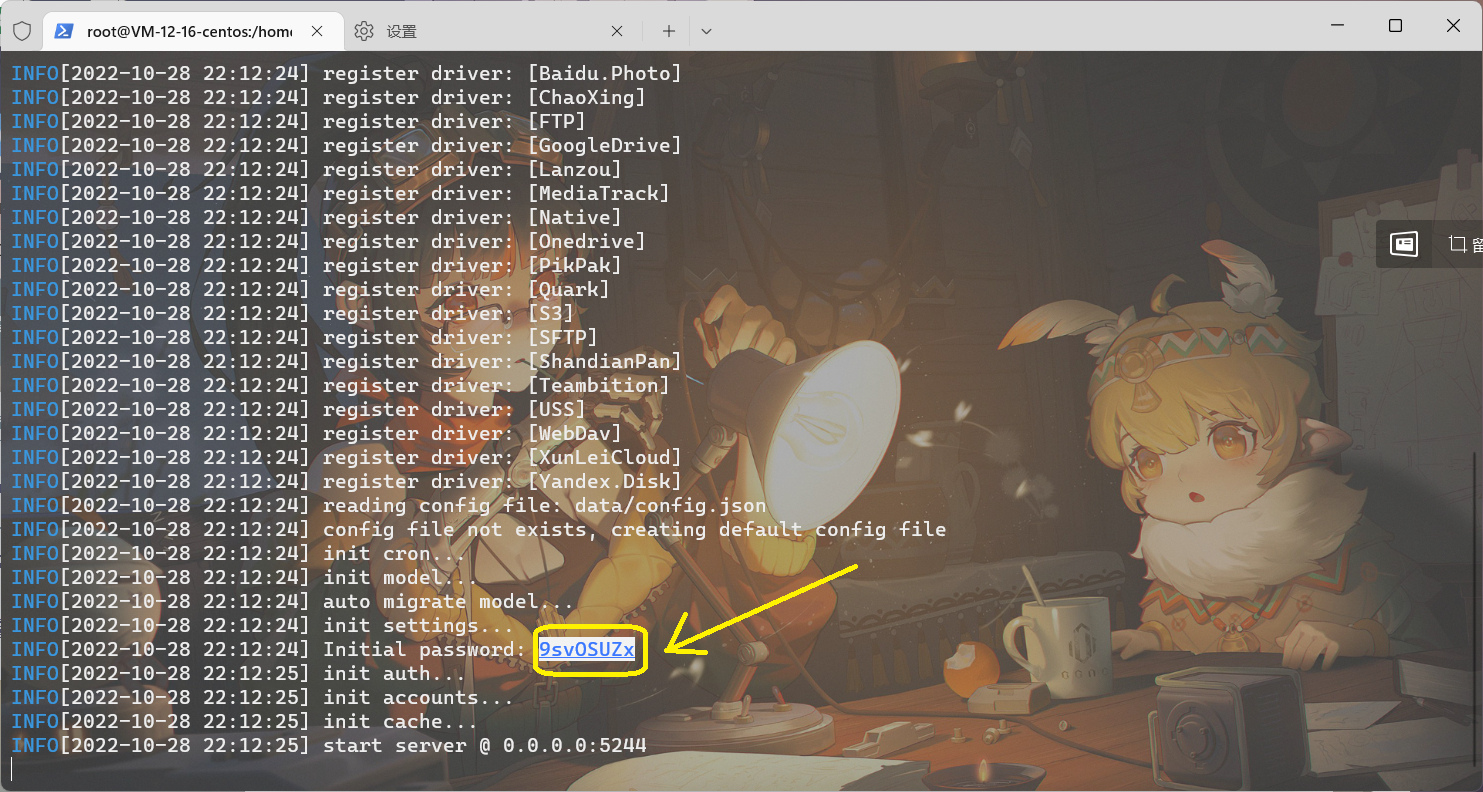Select the root@VM-12-16-centos terminal tab
Screen dimensions: 1483x792
pos(191,31)
